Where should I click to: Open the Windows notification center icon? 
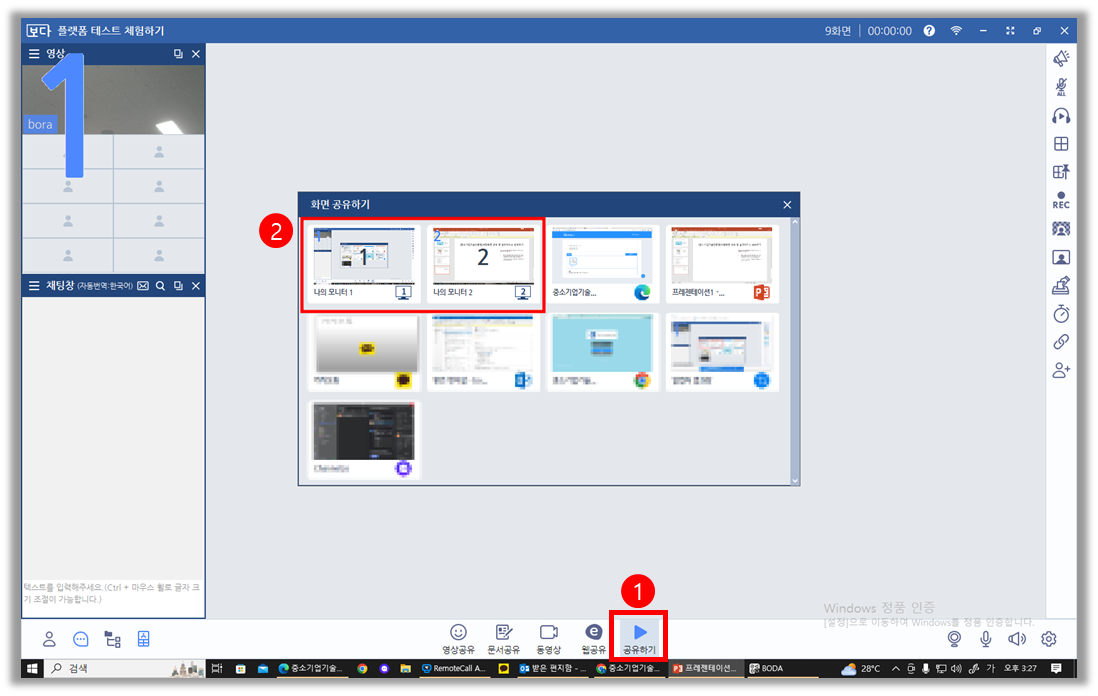(1056, 669)
